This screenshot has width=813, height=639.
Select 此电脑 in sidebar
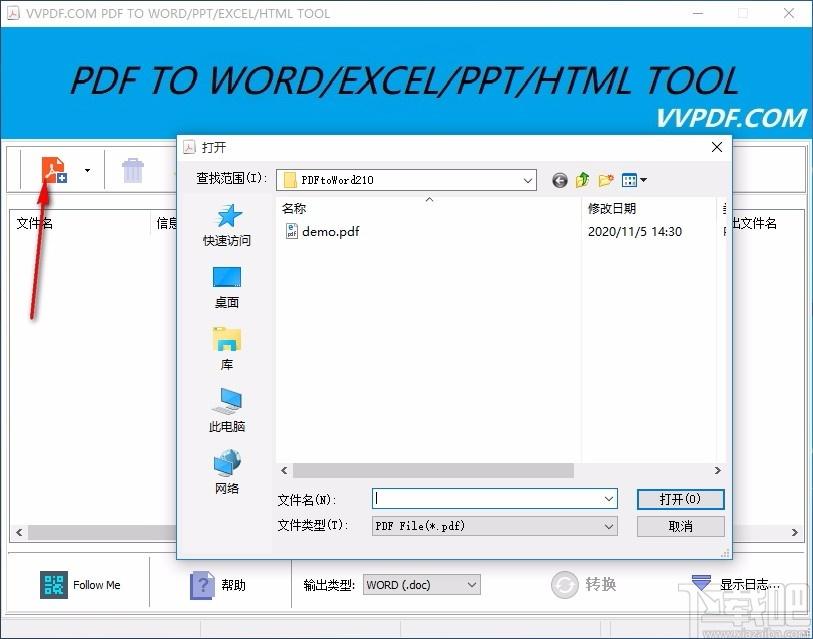click(227, 411)
